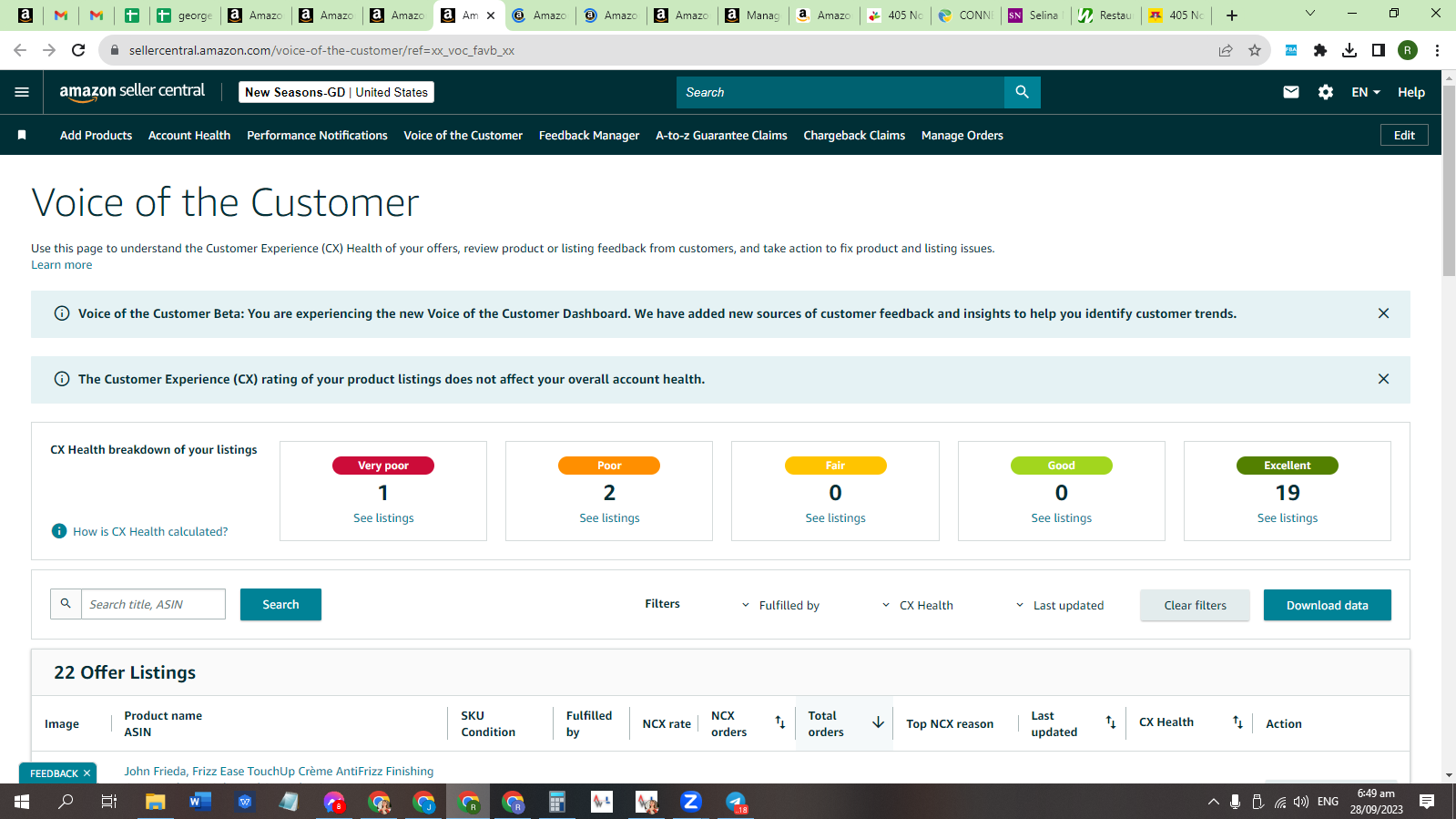1456x819 pixels.
Task: Open the tab search chevron in Chrome
Action: coord(1310,14)
